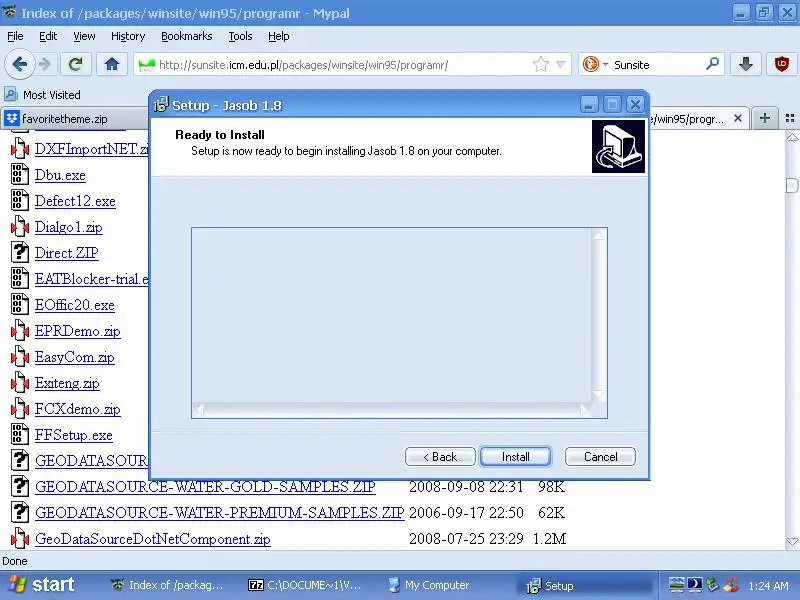The width and height of the screenshot is (800, 600).
Task: Open the EPRDemo.zip link
Action: pyautogui.click(x=78, y=331)
